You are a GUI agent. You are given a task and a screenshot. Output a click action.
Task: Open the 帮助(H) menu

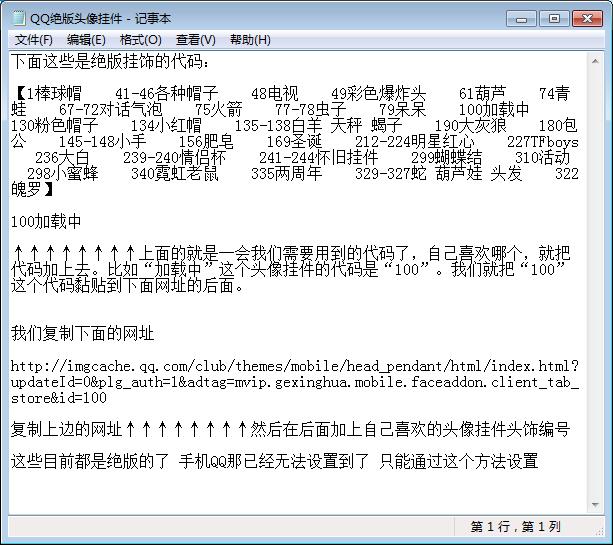pyautogui.click(x=250, y=40)
